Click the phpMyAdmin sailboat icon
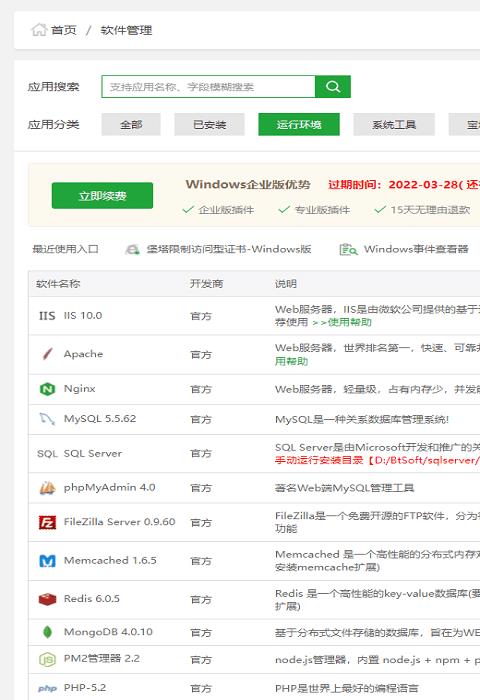 point(47,488)
